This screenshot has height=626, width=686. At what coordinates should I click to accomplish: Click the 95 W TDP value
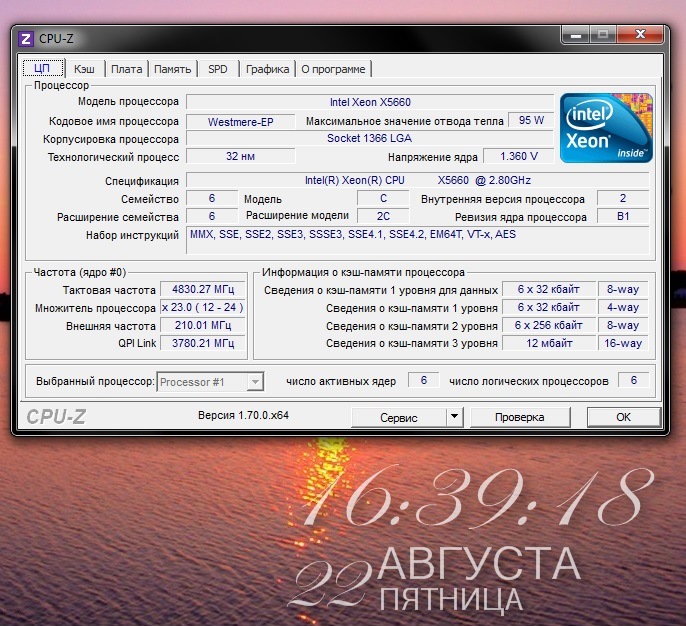click(x=531, y=120)
